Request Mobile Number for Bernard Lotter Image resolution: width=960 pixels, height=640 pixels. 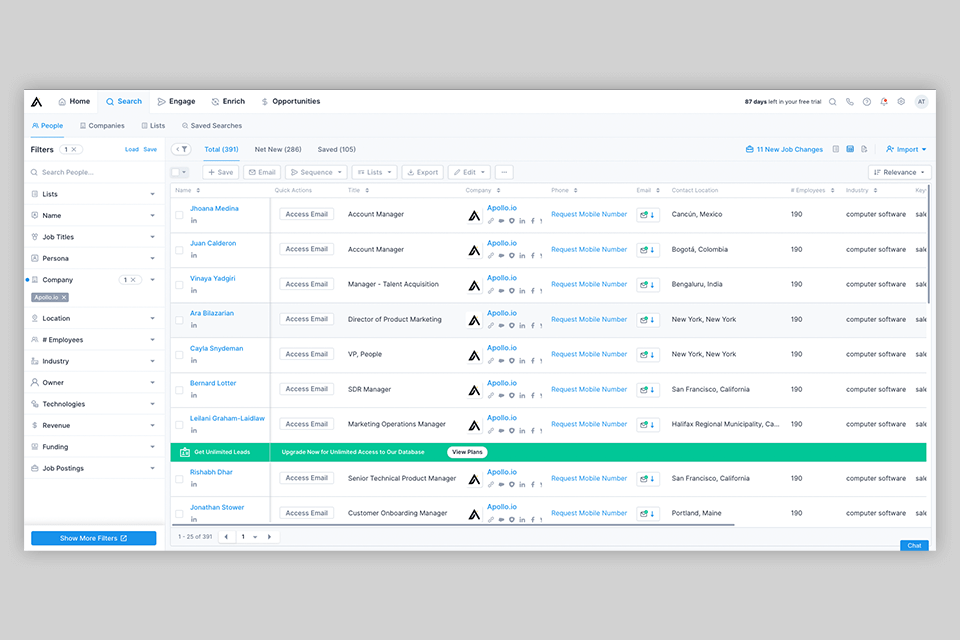[x=589, y=390]
